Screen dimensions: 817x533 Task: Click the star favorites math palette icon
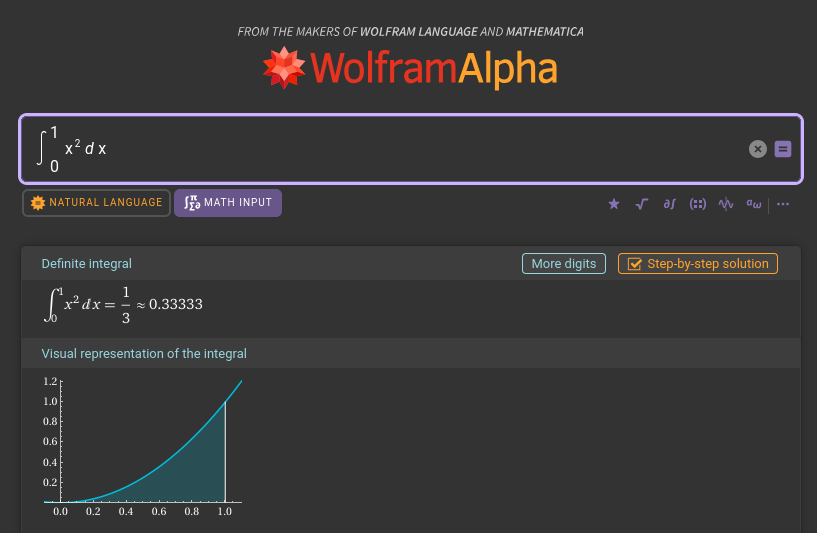pyautogui.click(x=614, y=204)
